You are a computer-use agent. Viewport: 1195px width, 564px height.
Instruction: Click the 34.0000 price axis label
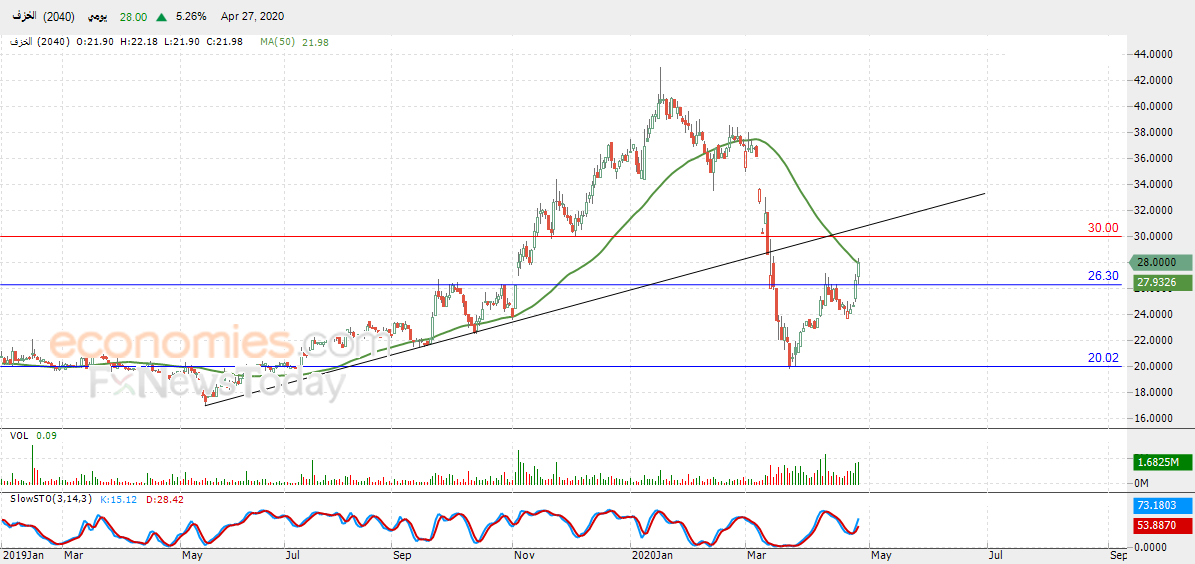1151,184
